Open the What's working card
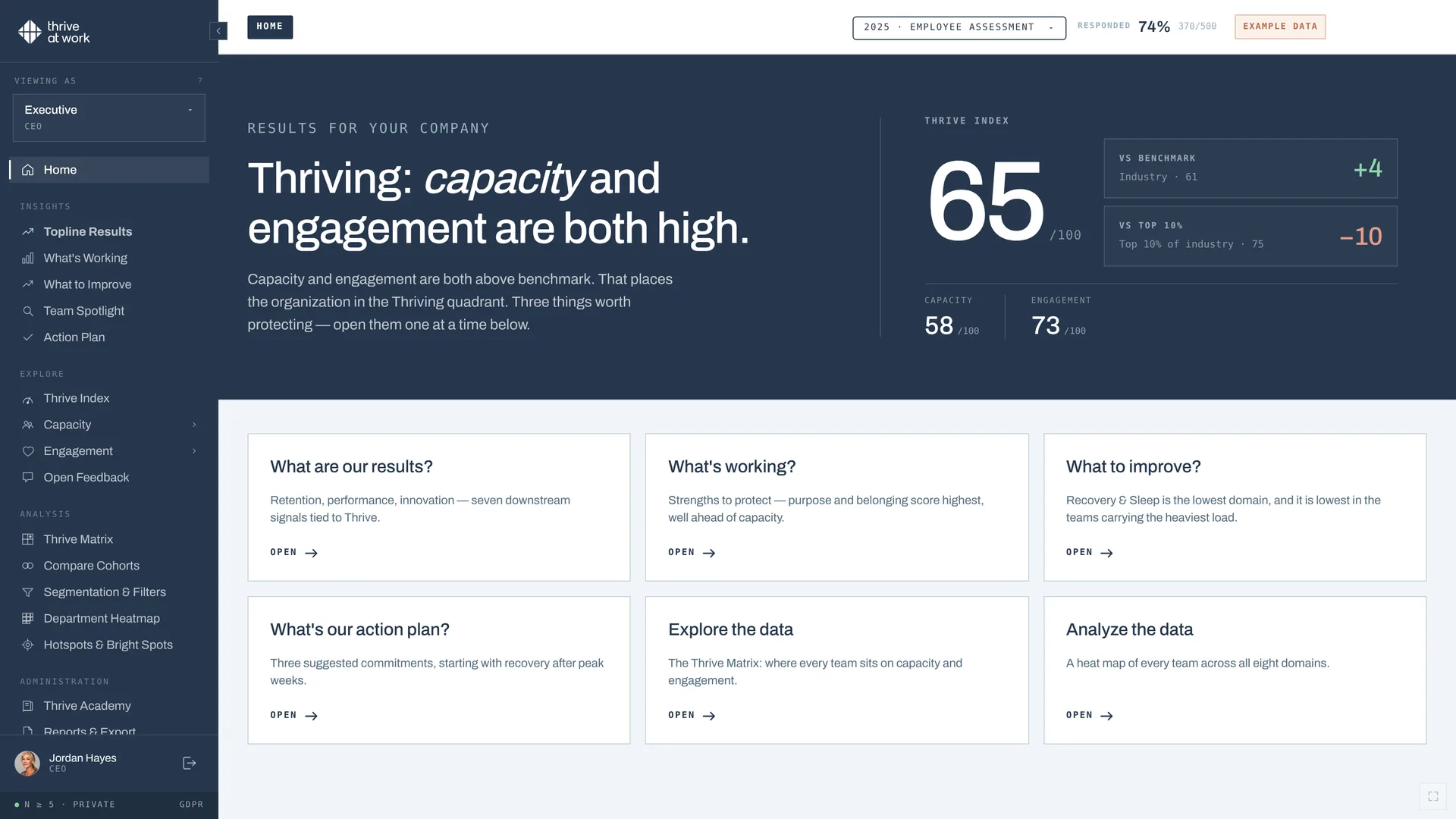 837,507
